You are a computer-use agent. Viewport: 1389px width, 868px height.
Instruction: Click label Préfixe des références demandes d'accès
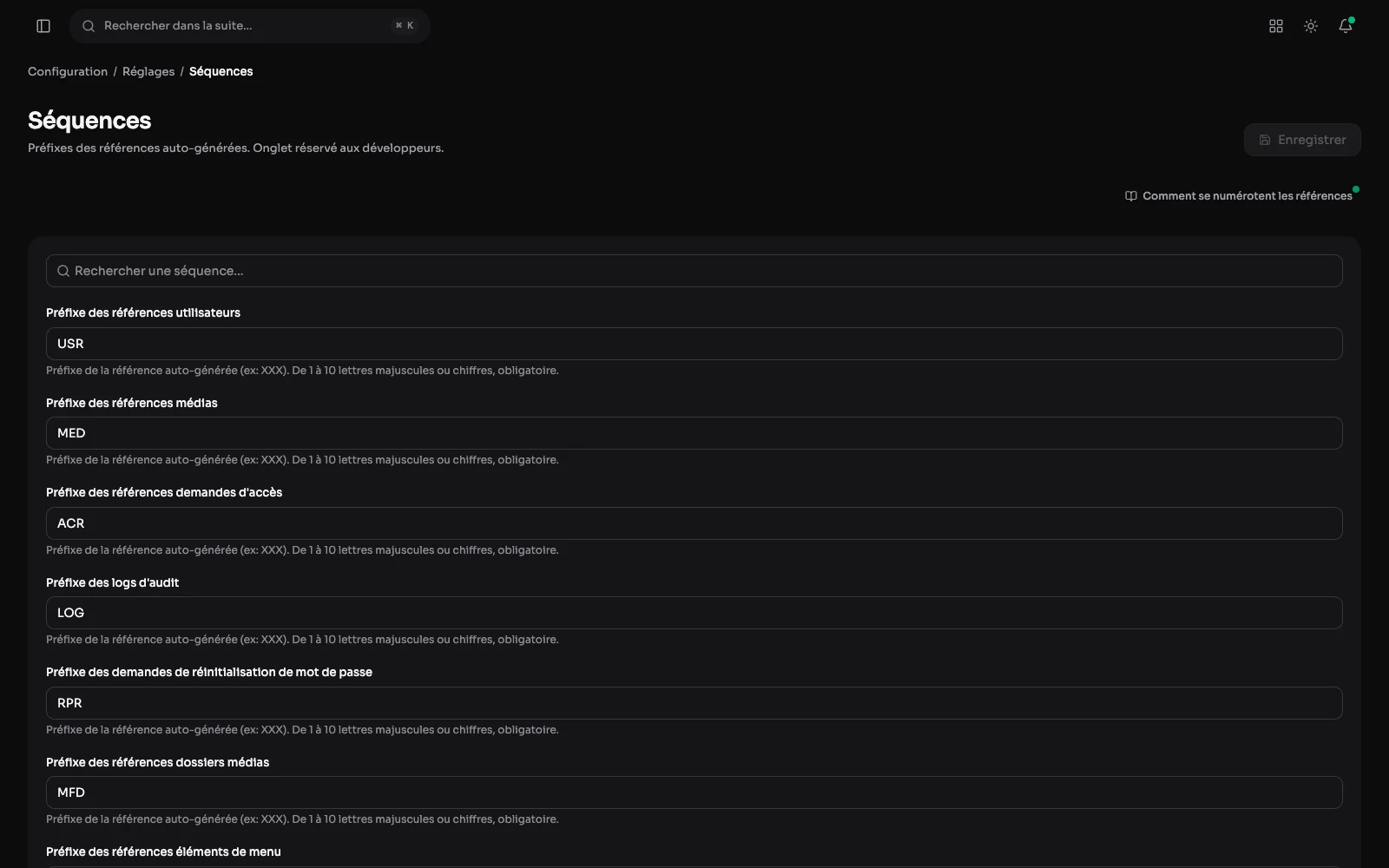[x=164, y=492]
